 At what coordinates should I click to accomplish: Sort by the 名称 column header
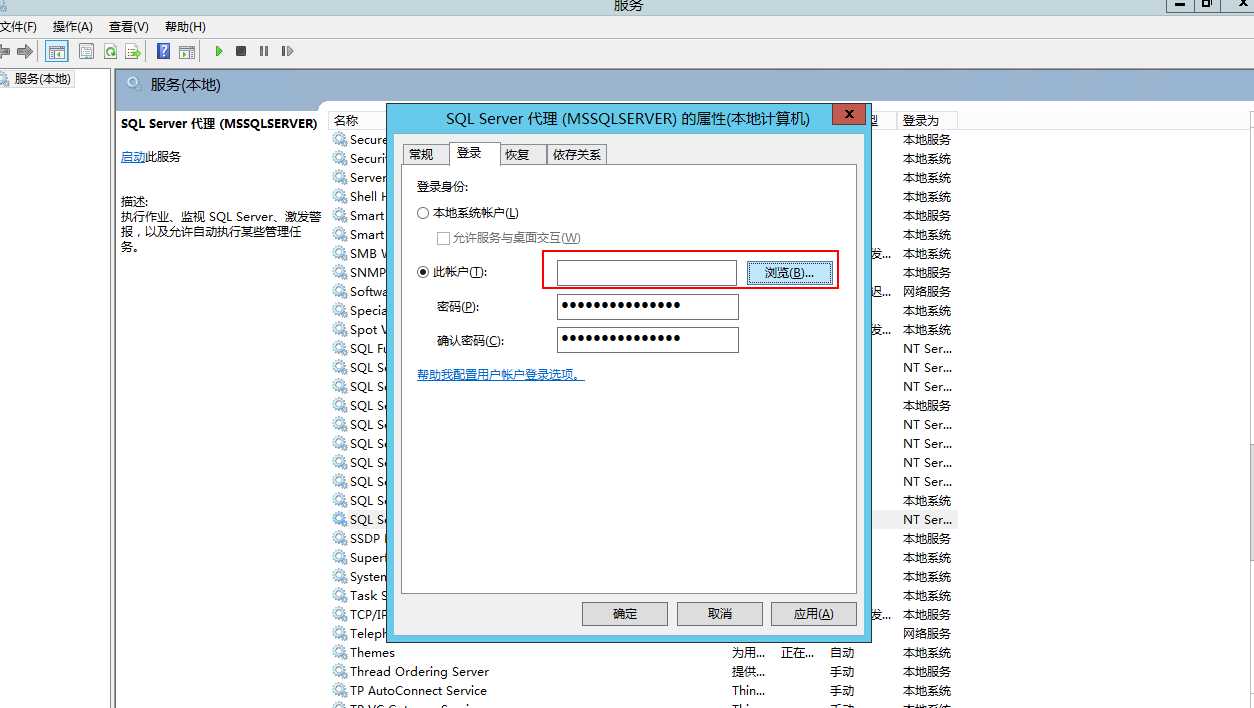[346, 120]
